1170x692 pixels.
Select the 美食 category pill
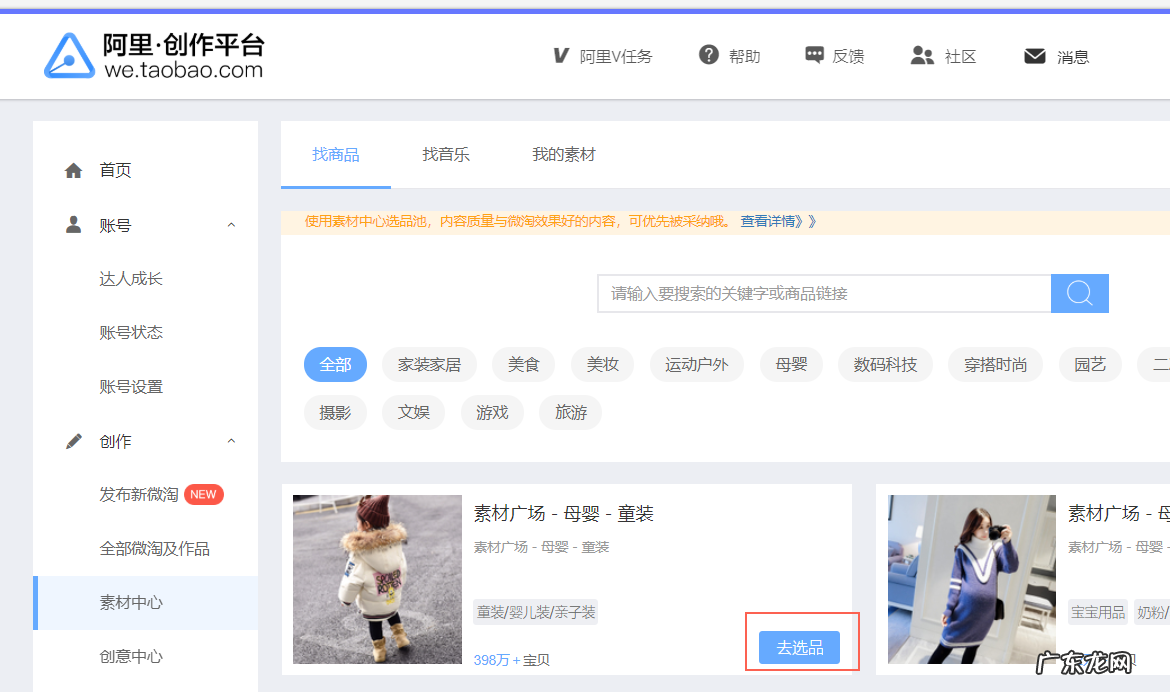[522, 364]
